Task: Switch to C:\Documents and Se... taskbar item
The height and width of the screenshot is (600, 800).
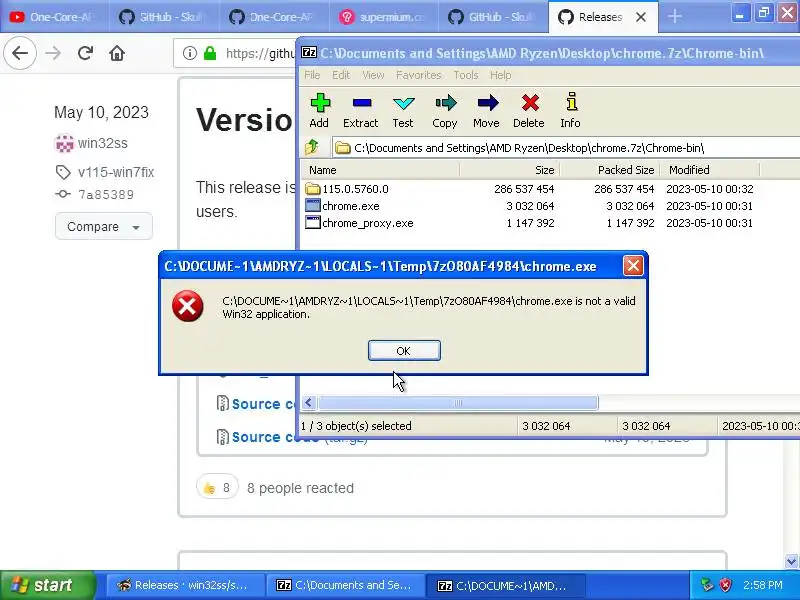Action: pos(345,585)
